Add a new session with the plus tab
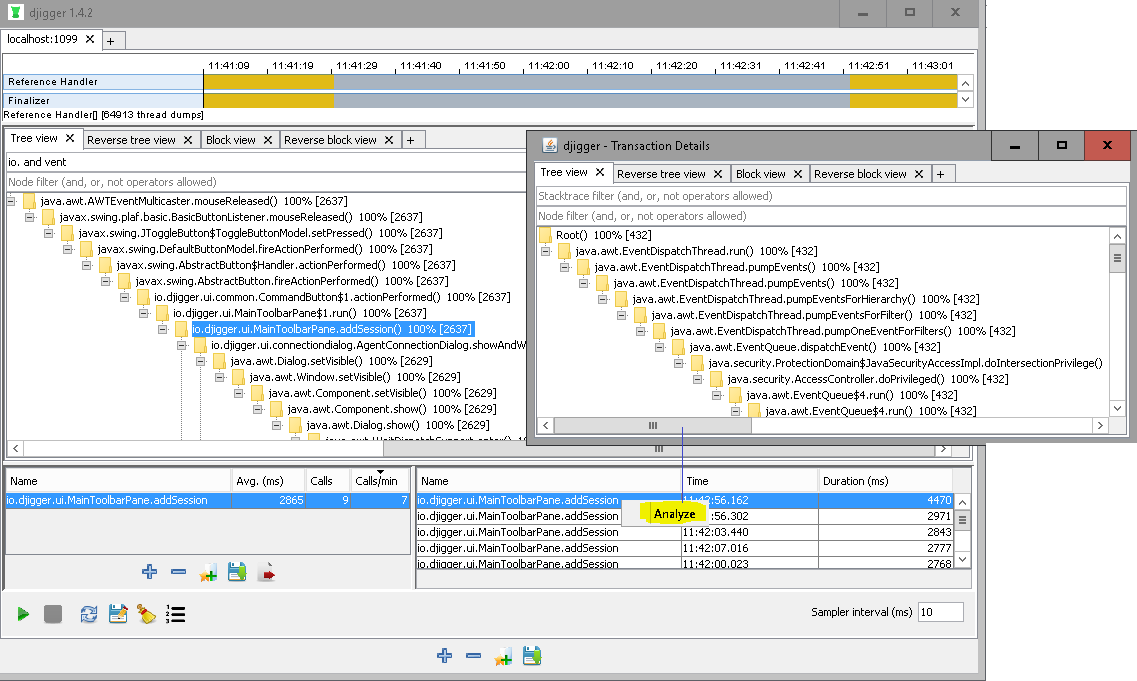The width and height of the screenshot is (1137, 681). [x=111, y=41]
